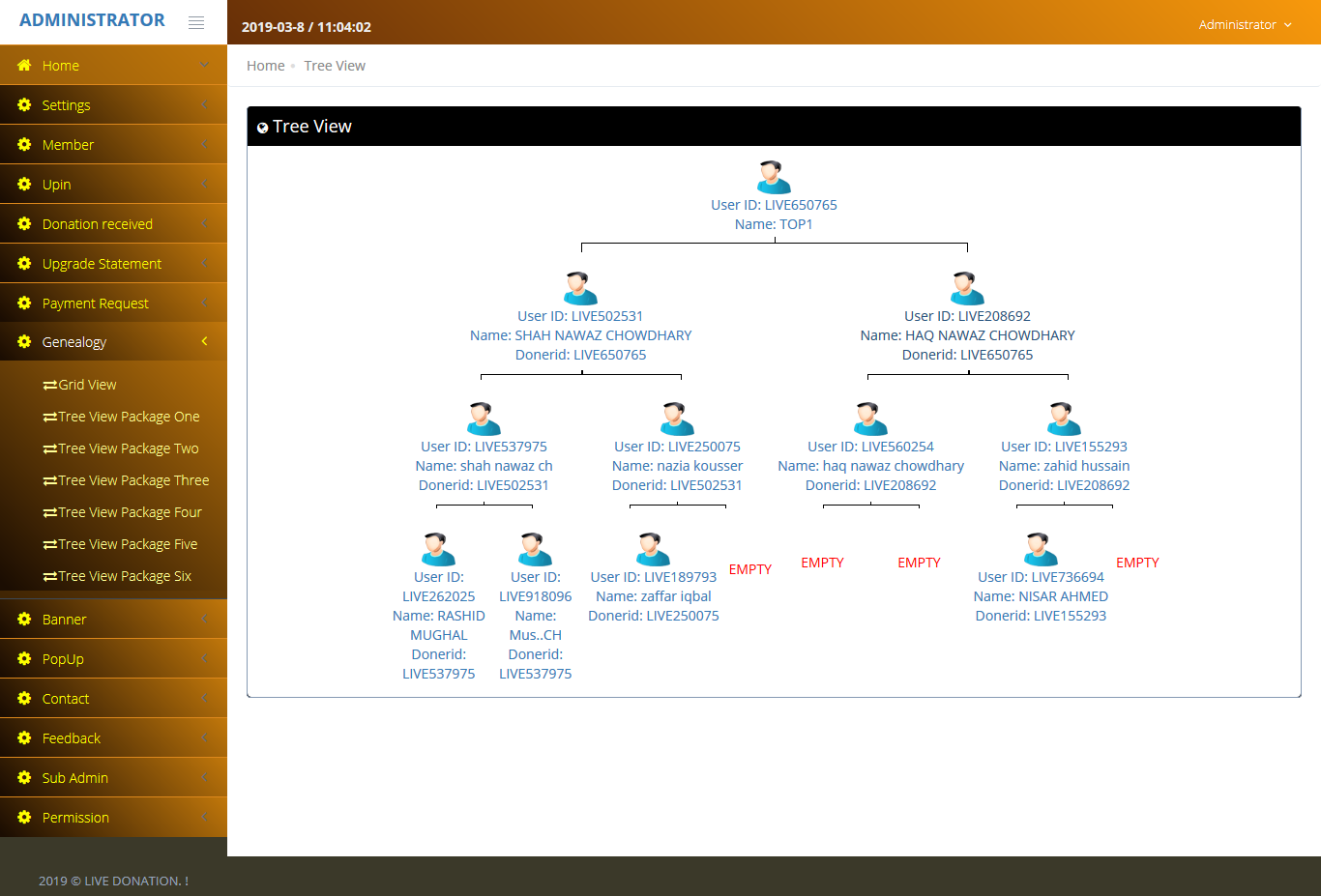The image size is (1321, 896).
Task: Click the Tree View breadcrumb link
Action: 335,66
